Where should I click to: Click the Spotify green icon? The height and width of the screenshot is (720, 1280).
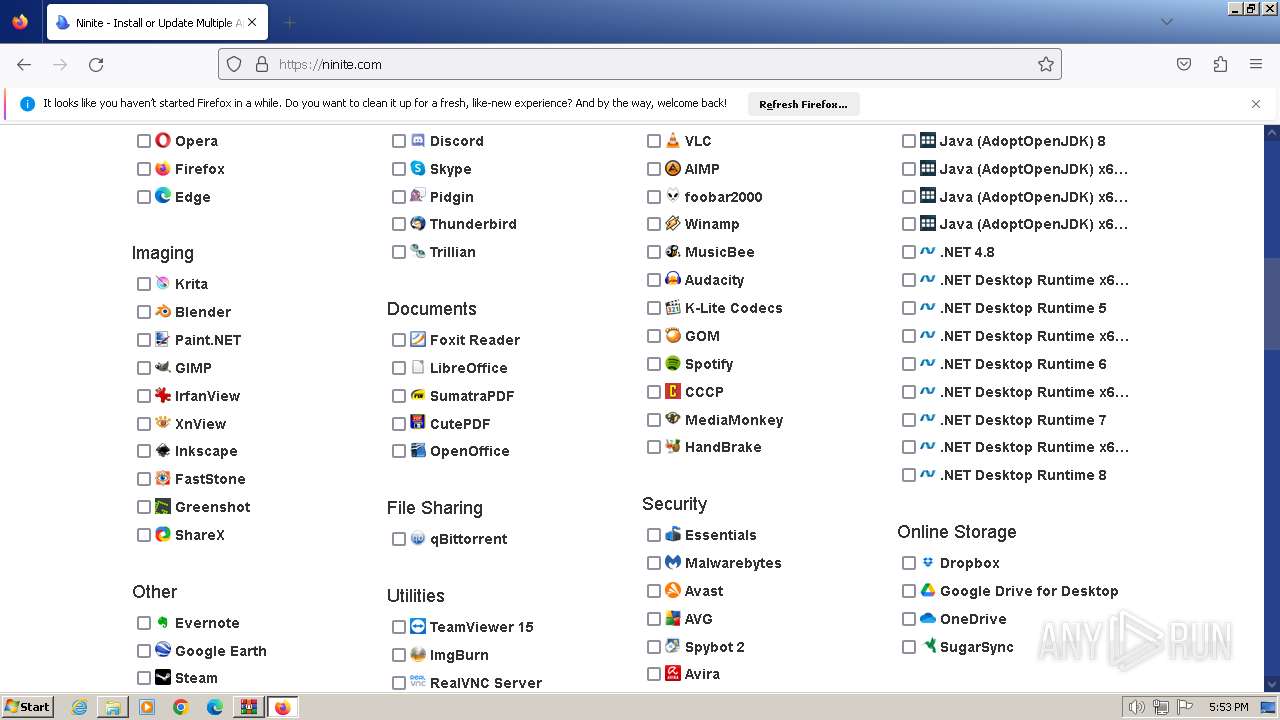coord(673,364)
